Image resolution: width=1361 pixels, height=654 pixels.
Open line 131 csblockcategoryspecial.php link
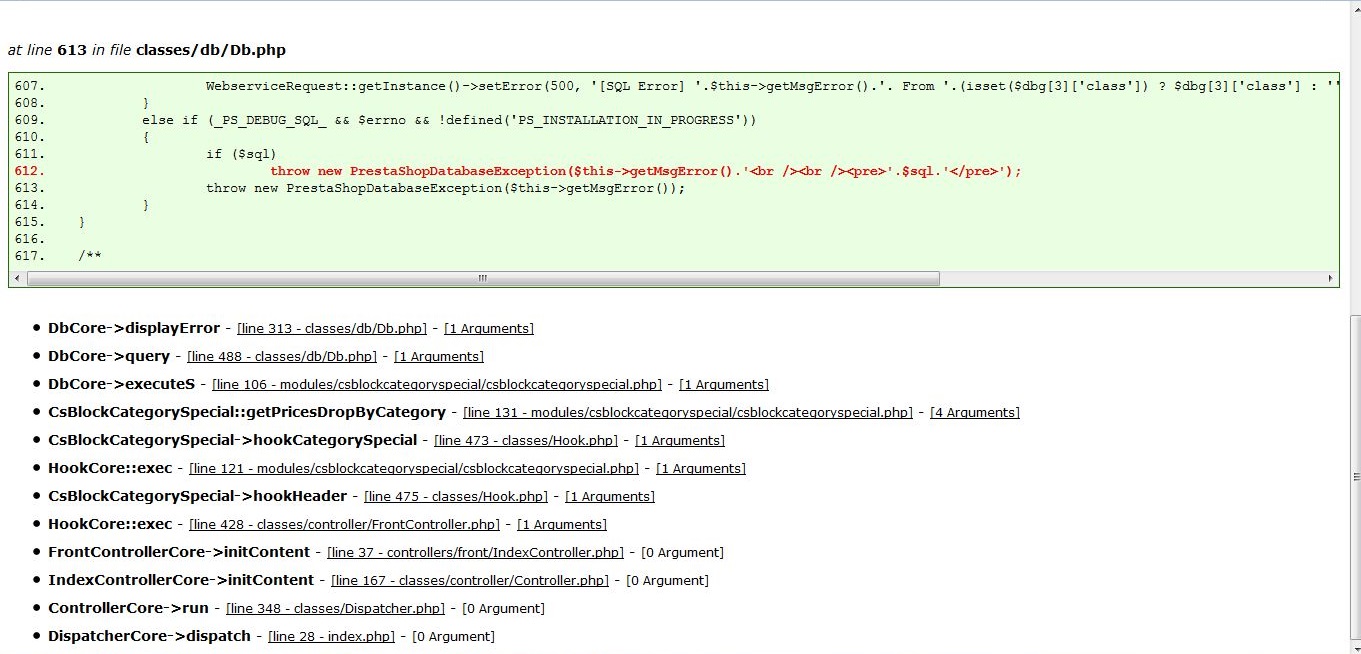pos(688,412)
